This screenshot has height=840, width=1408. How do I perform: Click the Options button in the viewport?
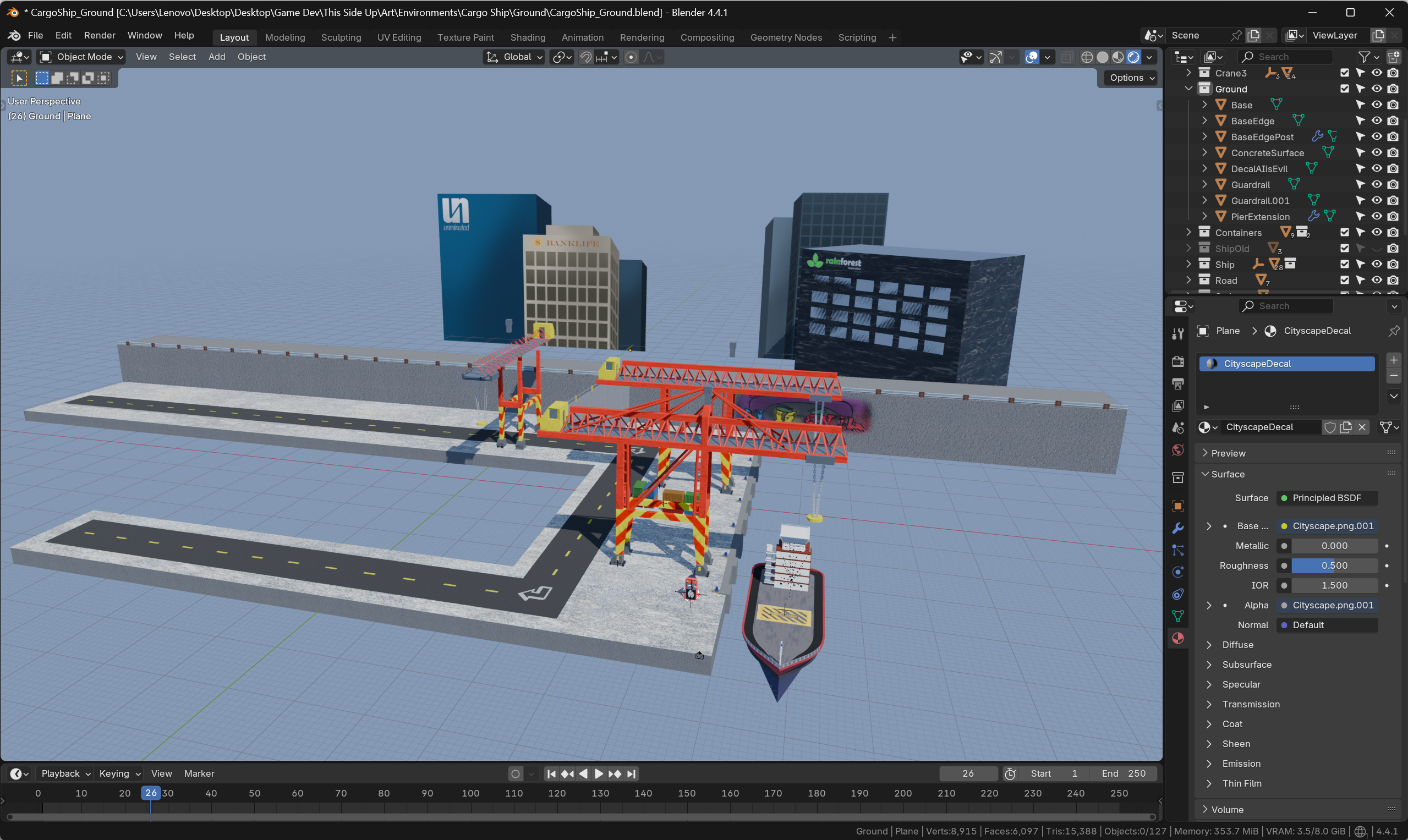click(1131, 78)
